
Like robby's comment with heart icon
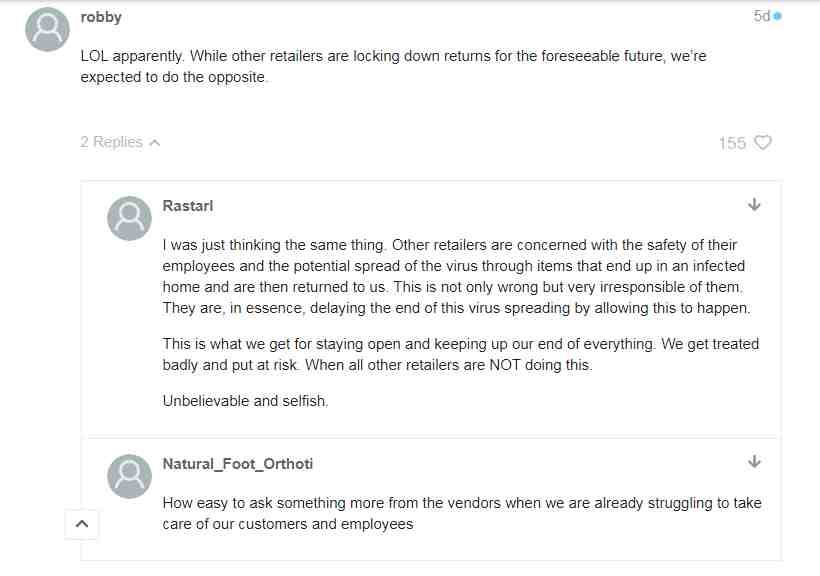click(762, 142)
